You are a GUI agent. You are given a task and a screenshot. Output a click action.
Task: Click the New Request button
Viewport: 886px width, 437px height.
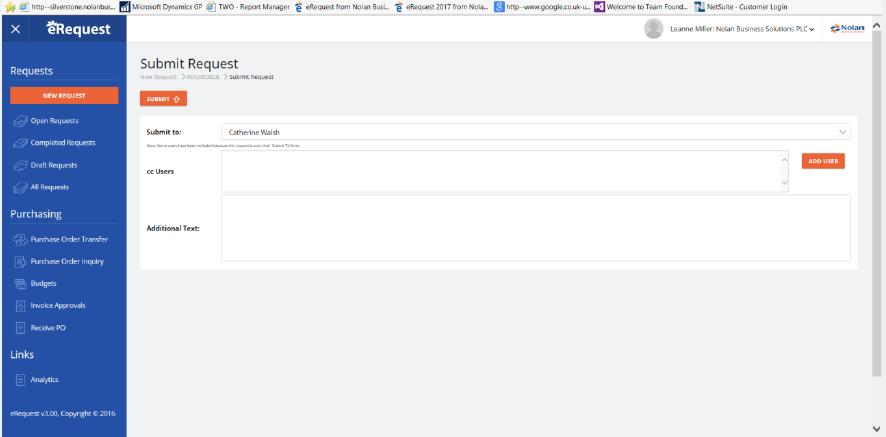coord(64,96)
